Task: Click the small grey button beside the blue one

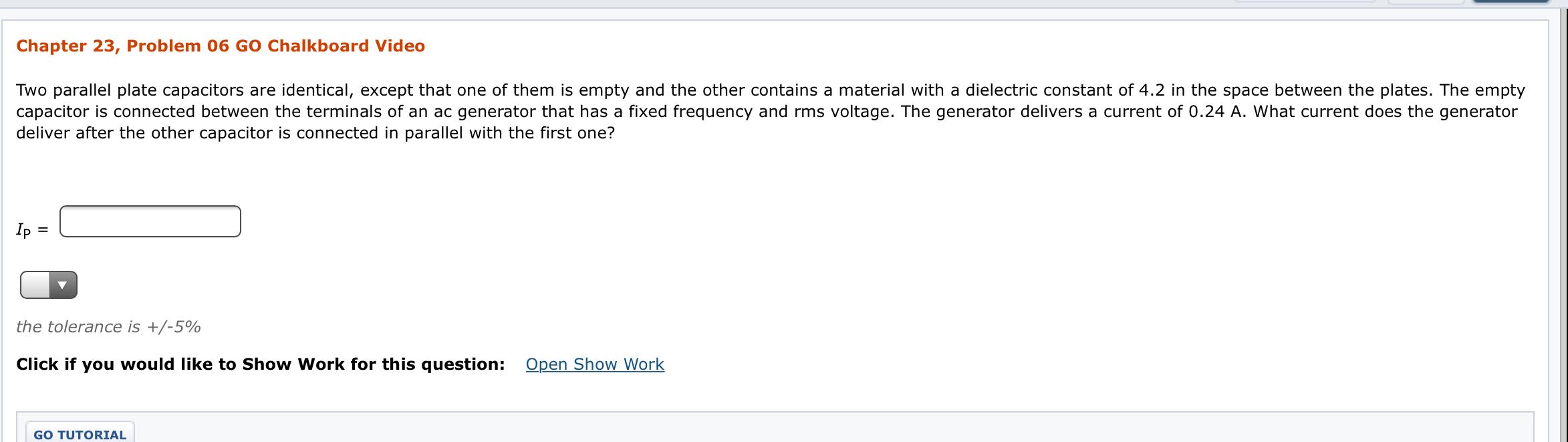Action: tap(1427, 2)
